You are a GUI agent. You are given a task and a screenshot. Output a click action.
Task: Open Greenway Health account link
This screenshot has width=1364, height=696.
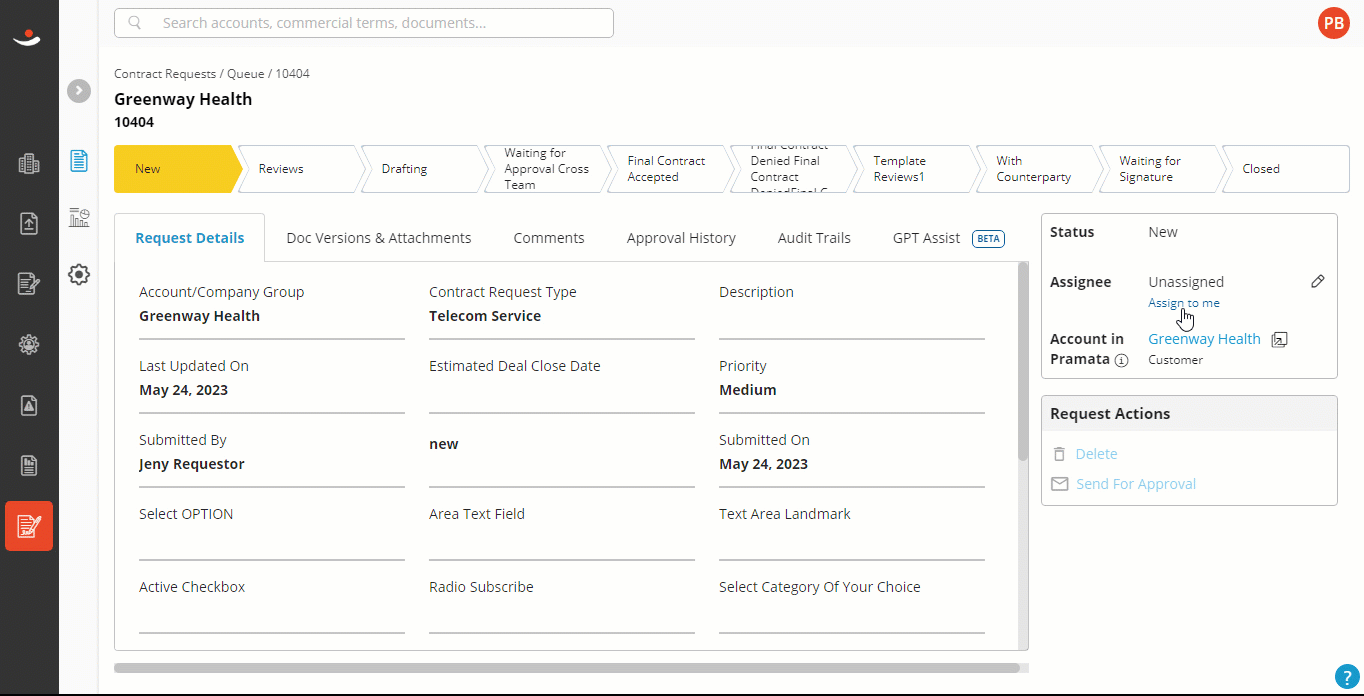click(1204, 339)
